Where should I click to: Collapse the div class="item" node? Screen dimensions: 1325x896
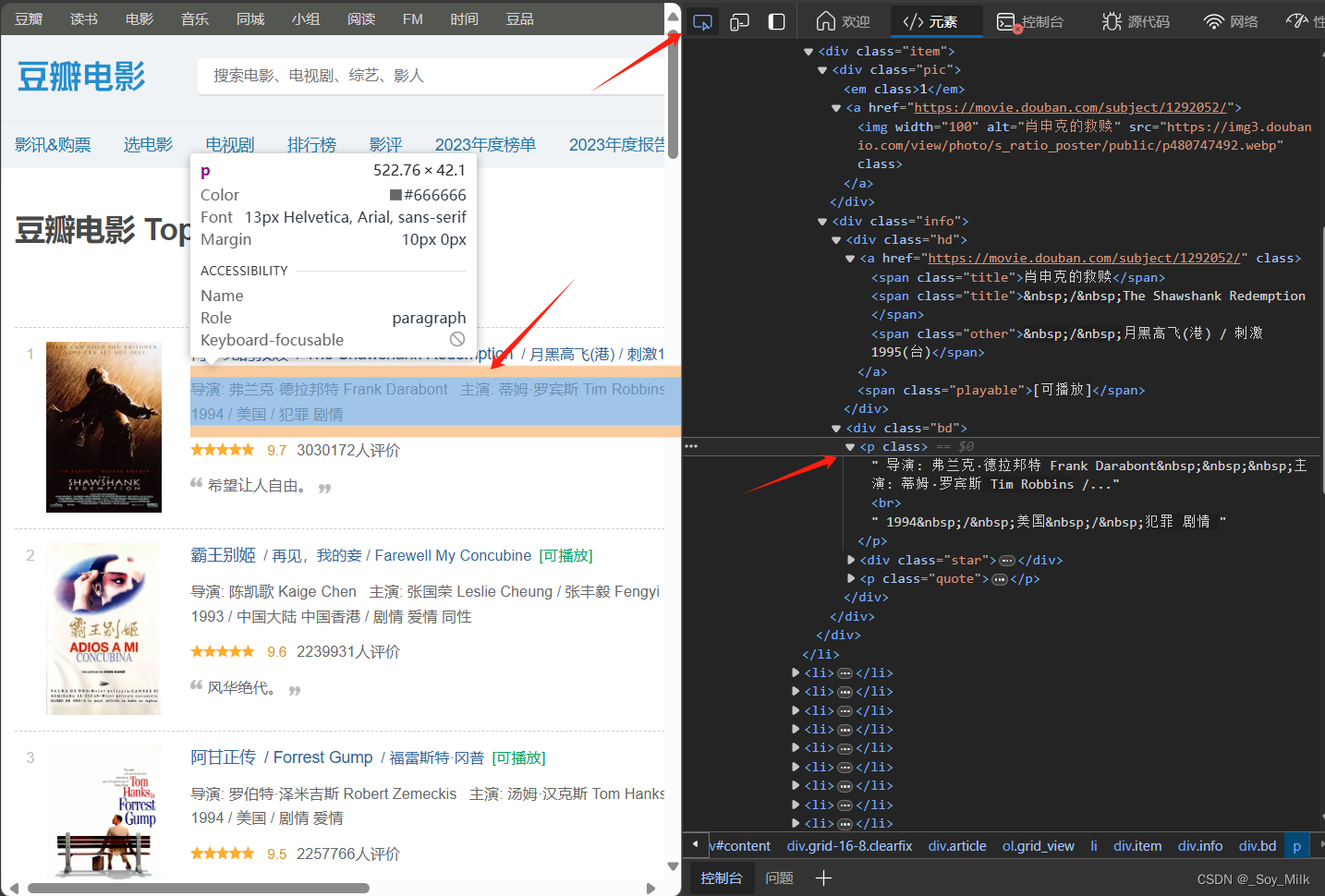(808, 52)
